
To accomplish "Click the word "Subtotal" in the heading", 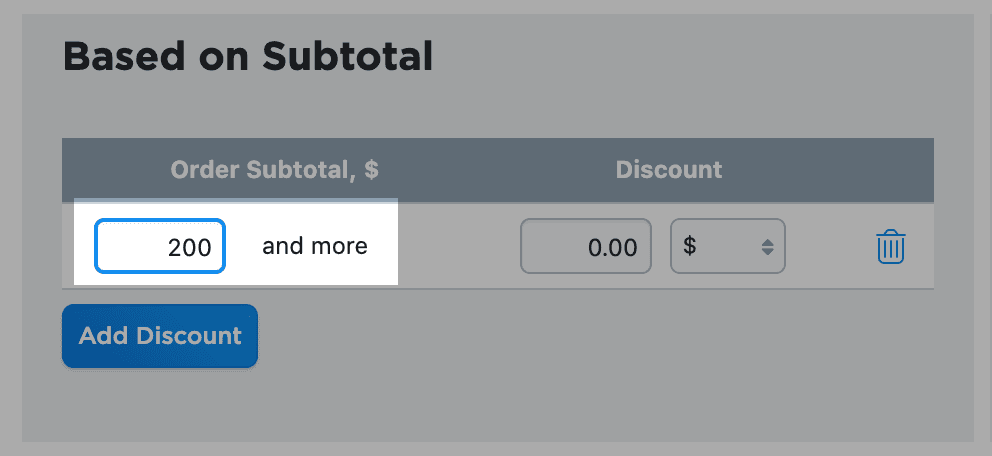I will coord(347,57).
